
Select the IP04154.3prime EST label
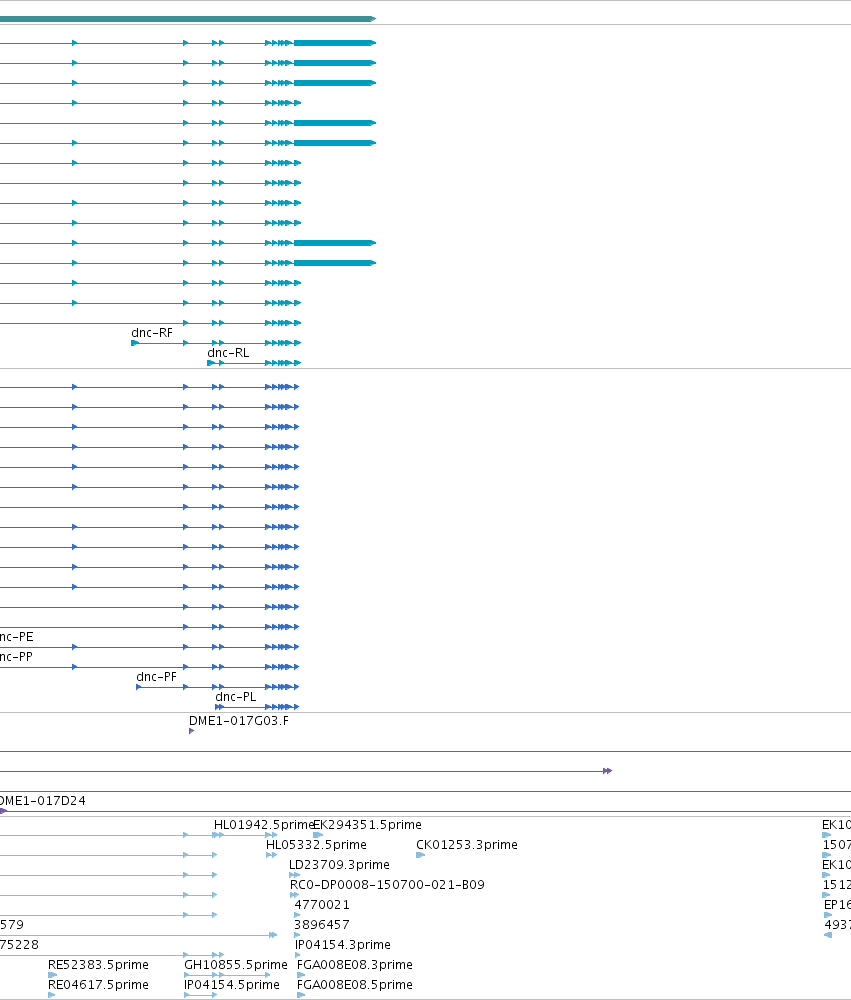[x=343, y=945]
